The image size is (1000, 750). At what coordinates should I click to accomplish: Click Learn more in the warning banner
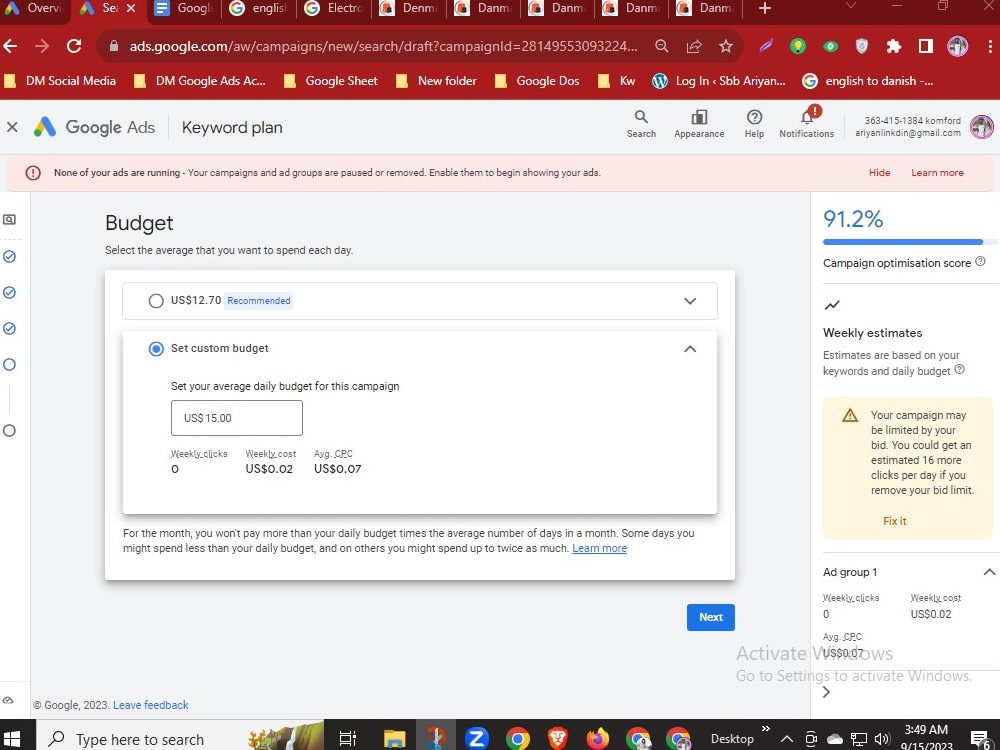937,173
